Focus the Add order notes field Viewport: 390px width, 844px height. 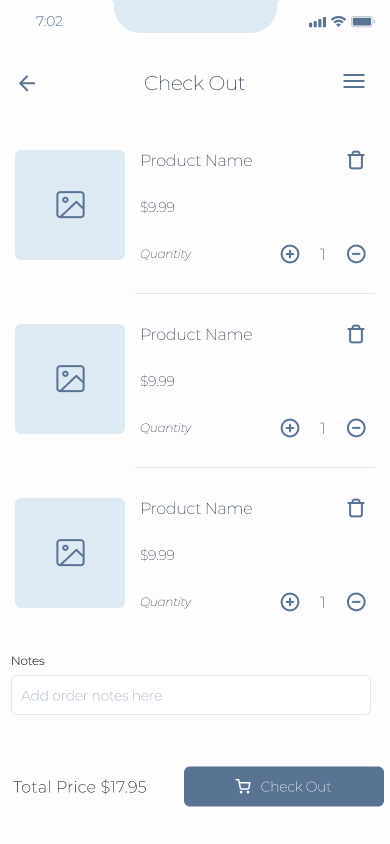click(x=191, y=695)
